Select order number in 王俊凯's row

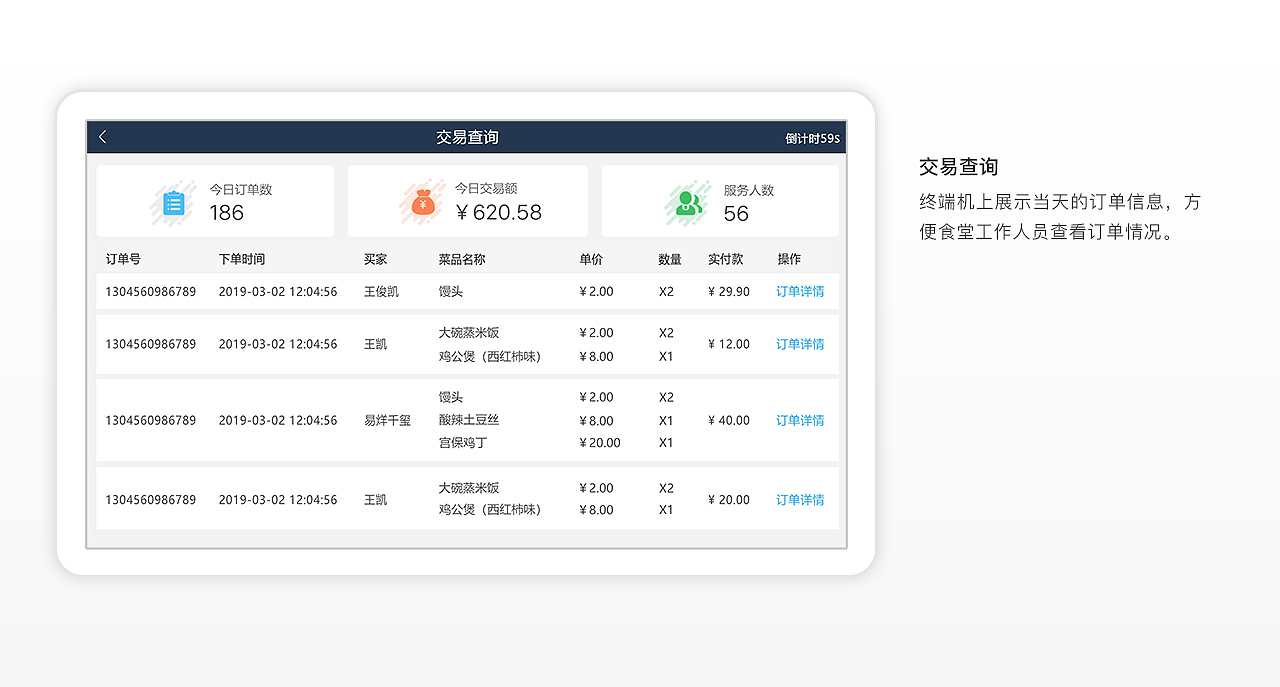coord(151,292)
